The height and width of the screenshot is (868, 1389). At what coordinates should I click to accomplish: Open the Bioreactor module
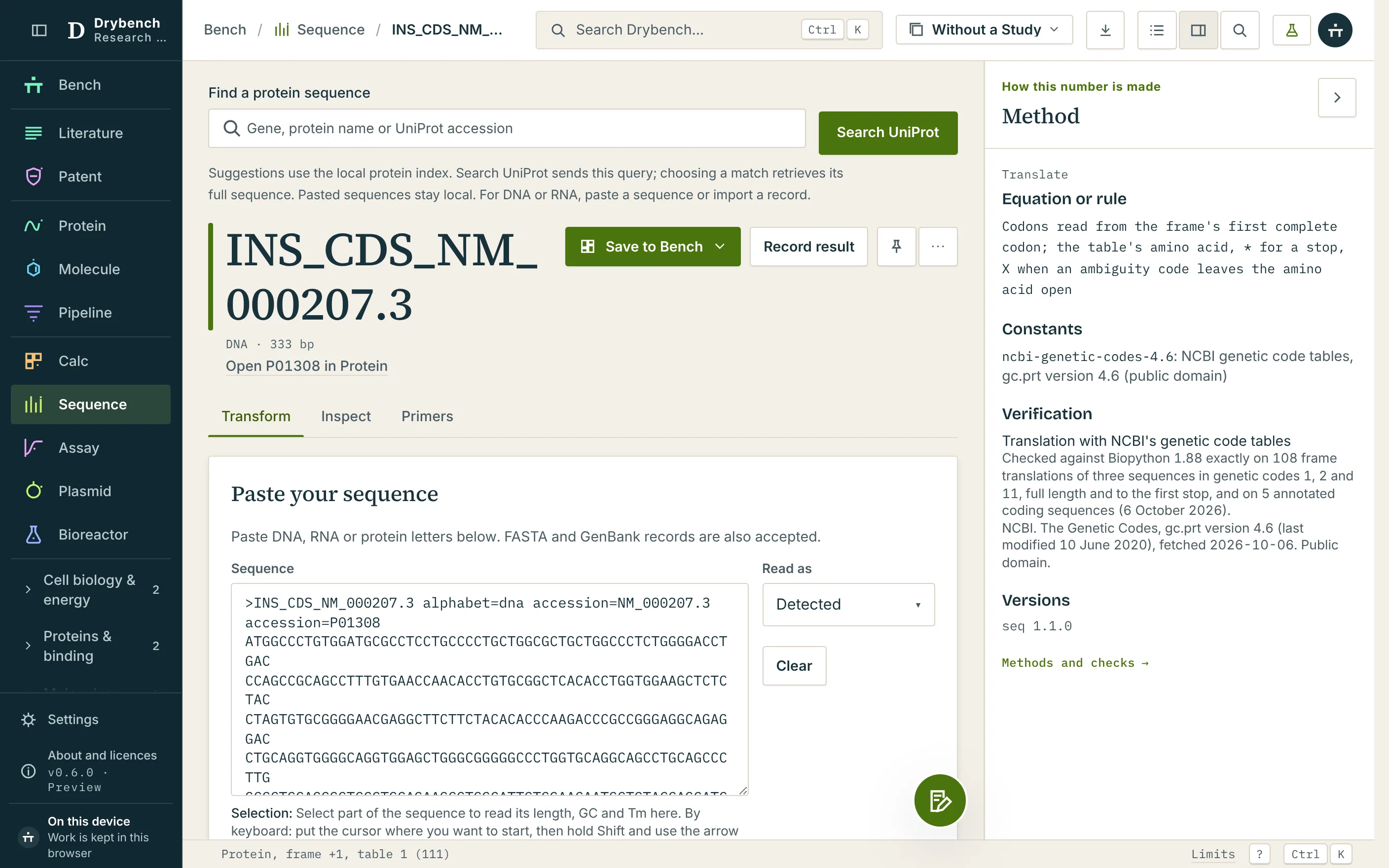[x=91, y=535]
